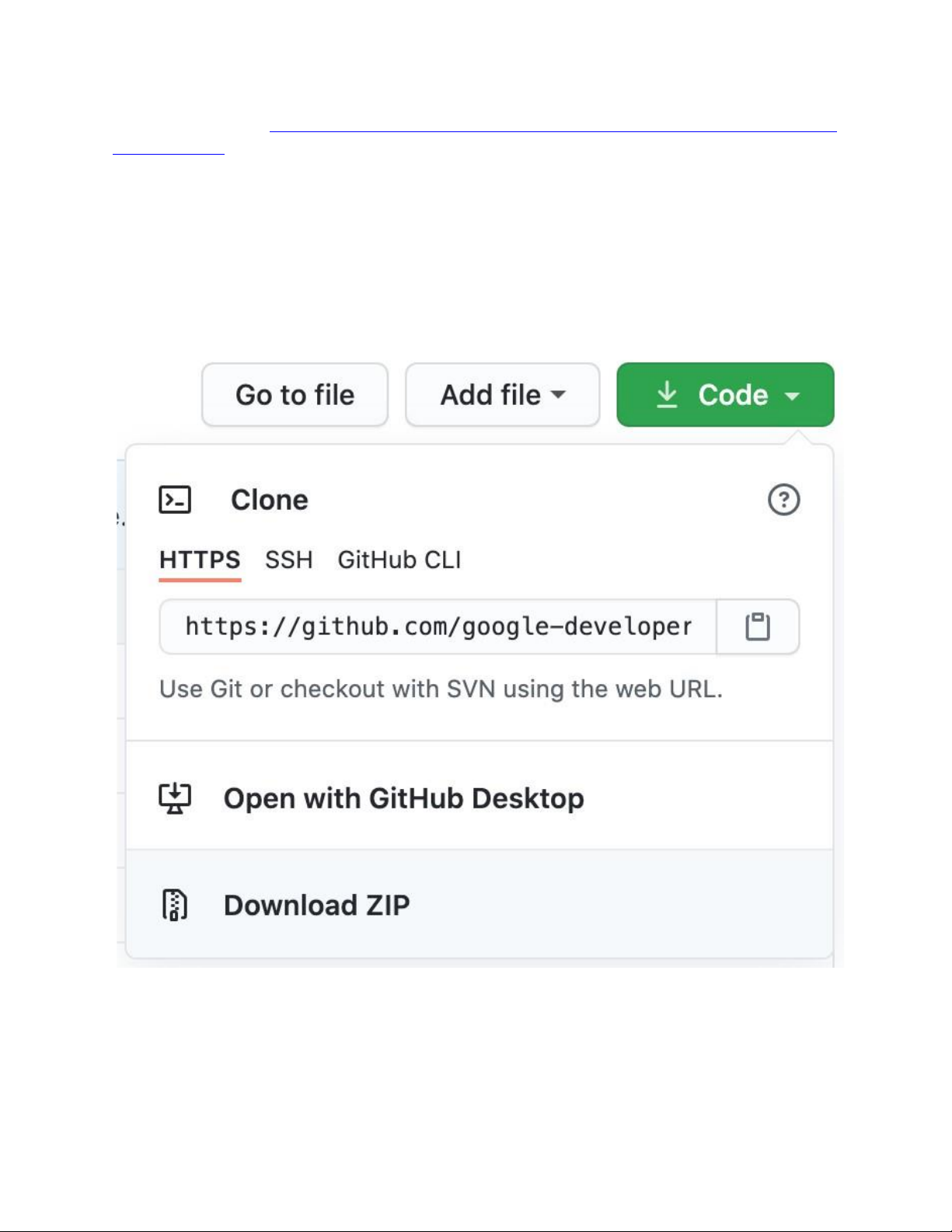Click the Clone section heading

click(269, 500)
